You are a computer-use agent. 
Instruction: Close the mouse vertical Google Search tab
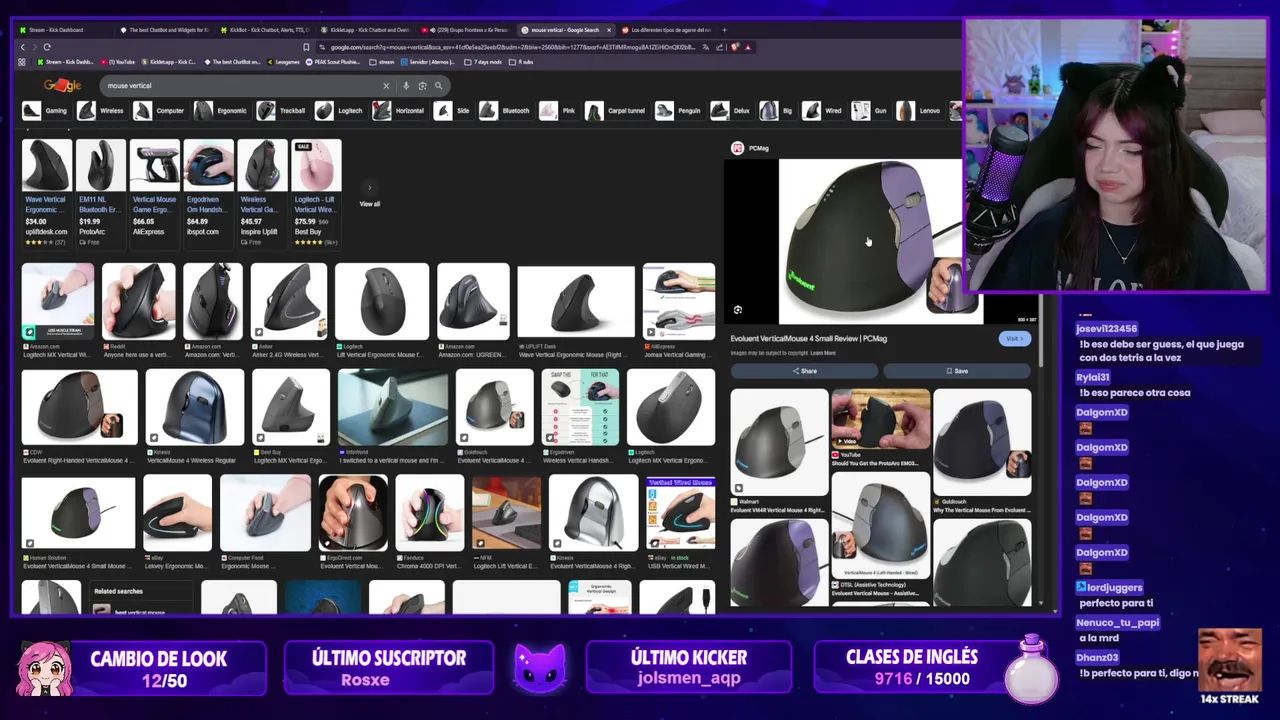[608, 30]
